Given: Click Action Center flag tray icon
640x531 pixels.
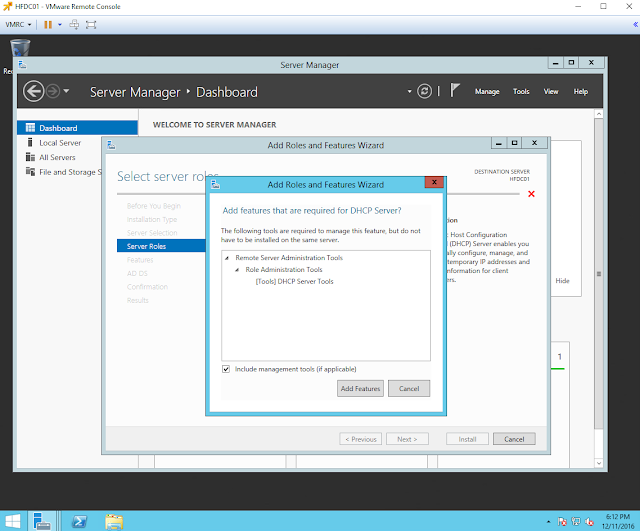Looking at the screenshot, I should 562,522.
